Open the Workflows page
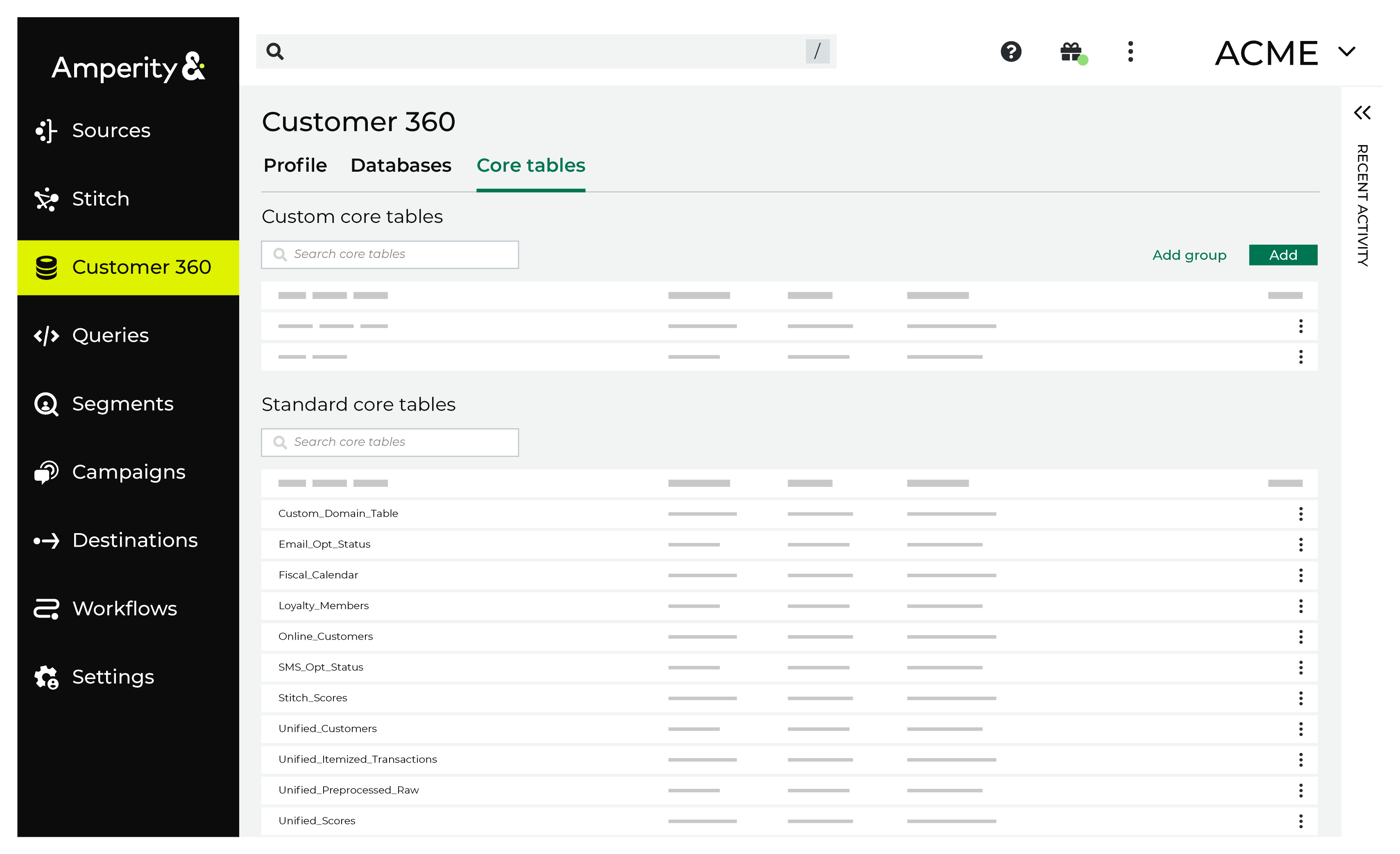 (x=128, y=609)
